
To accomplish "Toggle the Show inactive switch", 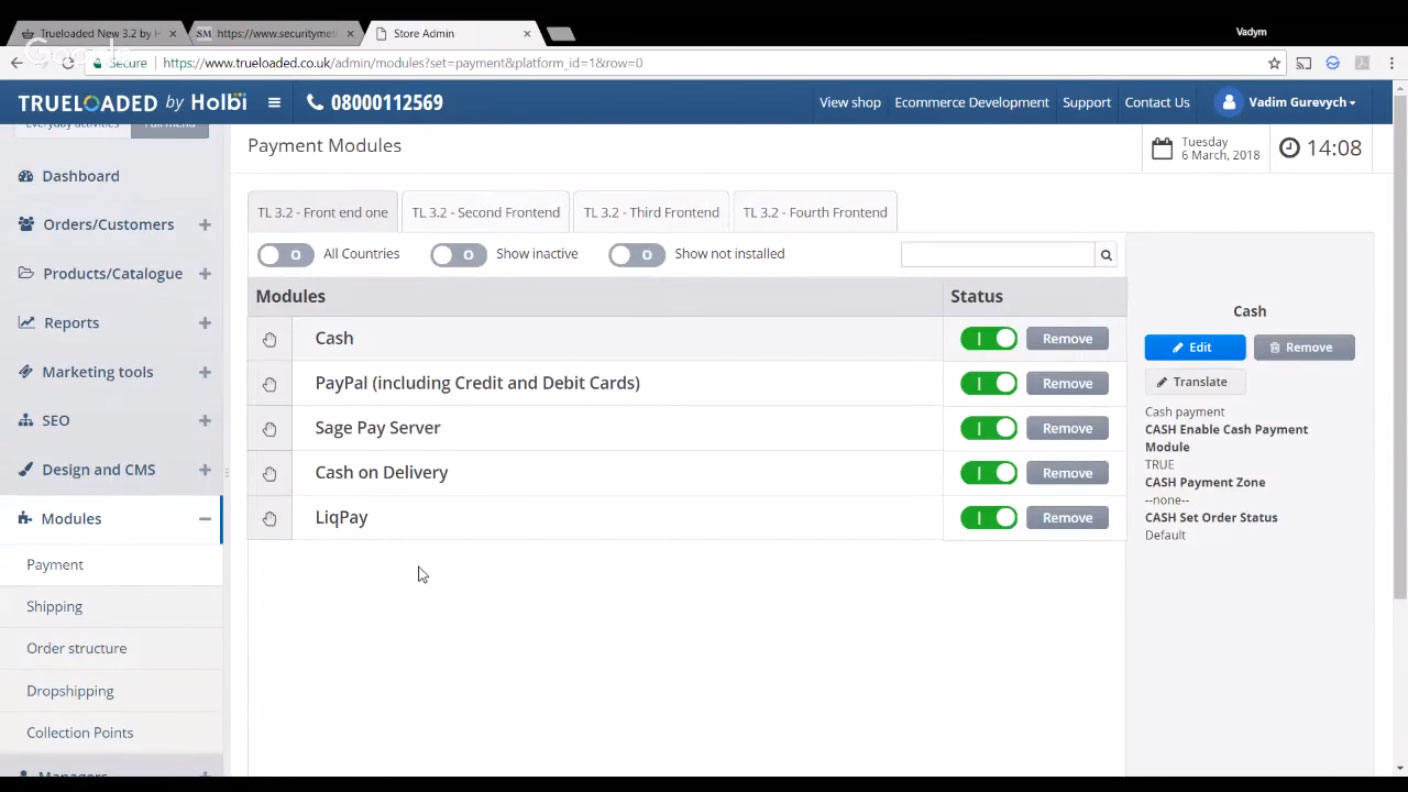I will (x=459, y=255).
